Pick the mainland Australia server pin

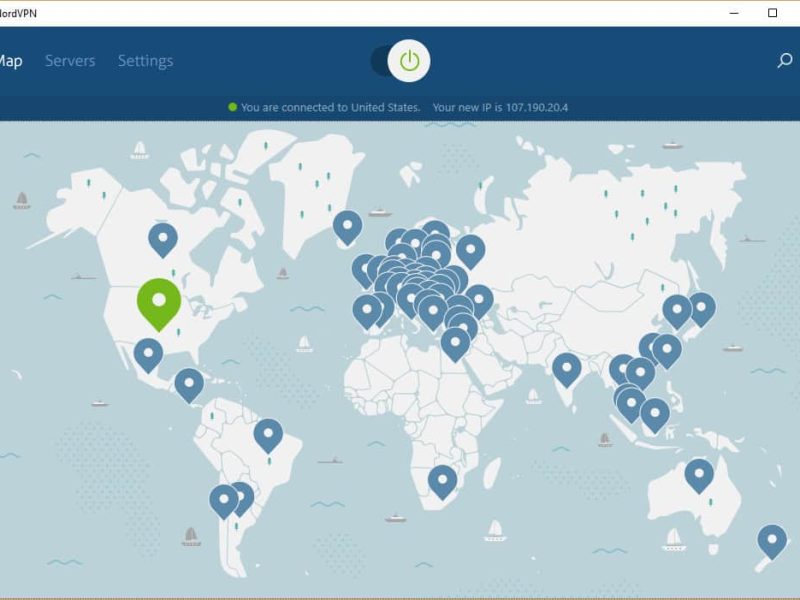(x=699, y=476)
